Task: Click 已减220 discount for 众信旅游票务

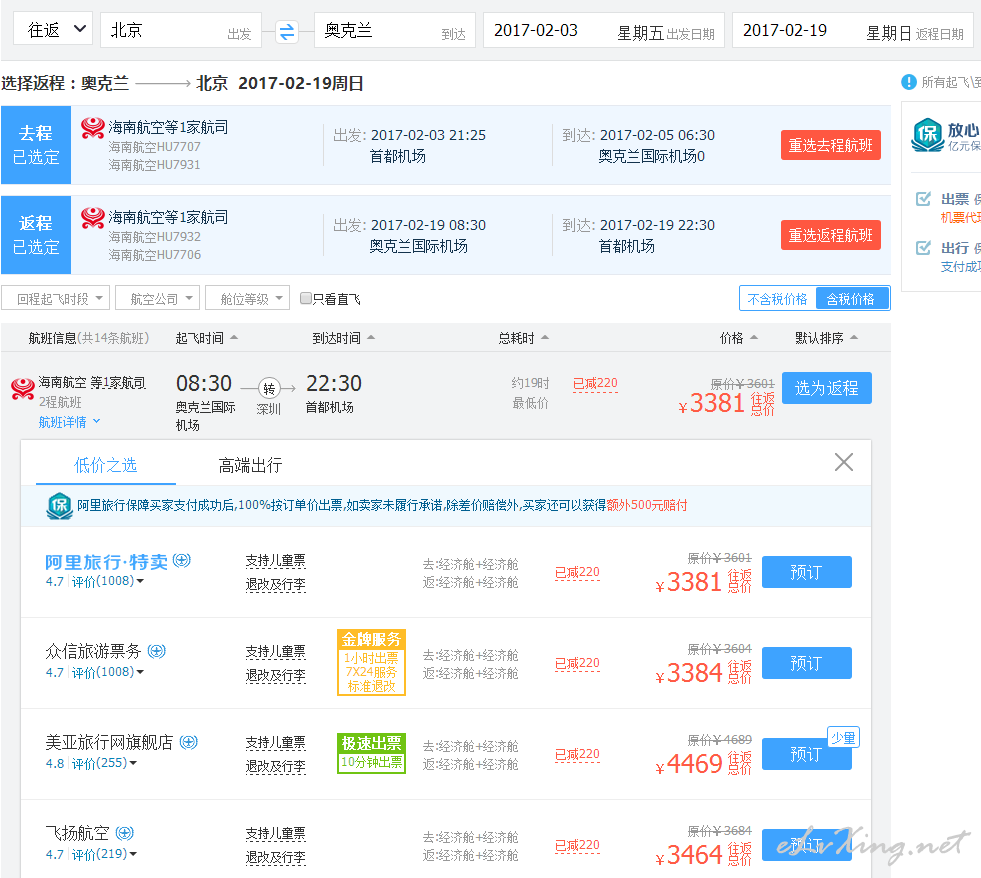Action: pos(577,663)
